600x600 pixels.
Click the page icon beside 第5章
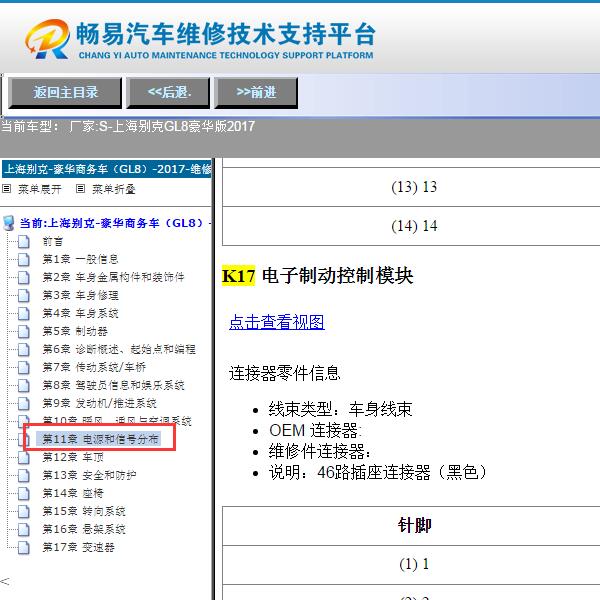point(24,331)
